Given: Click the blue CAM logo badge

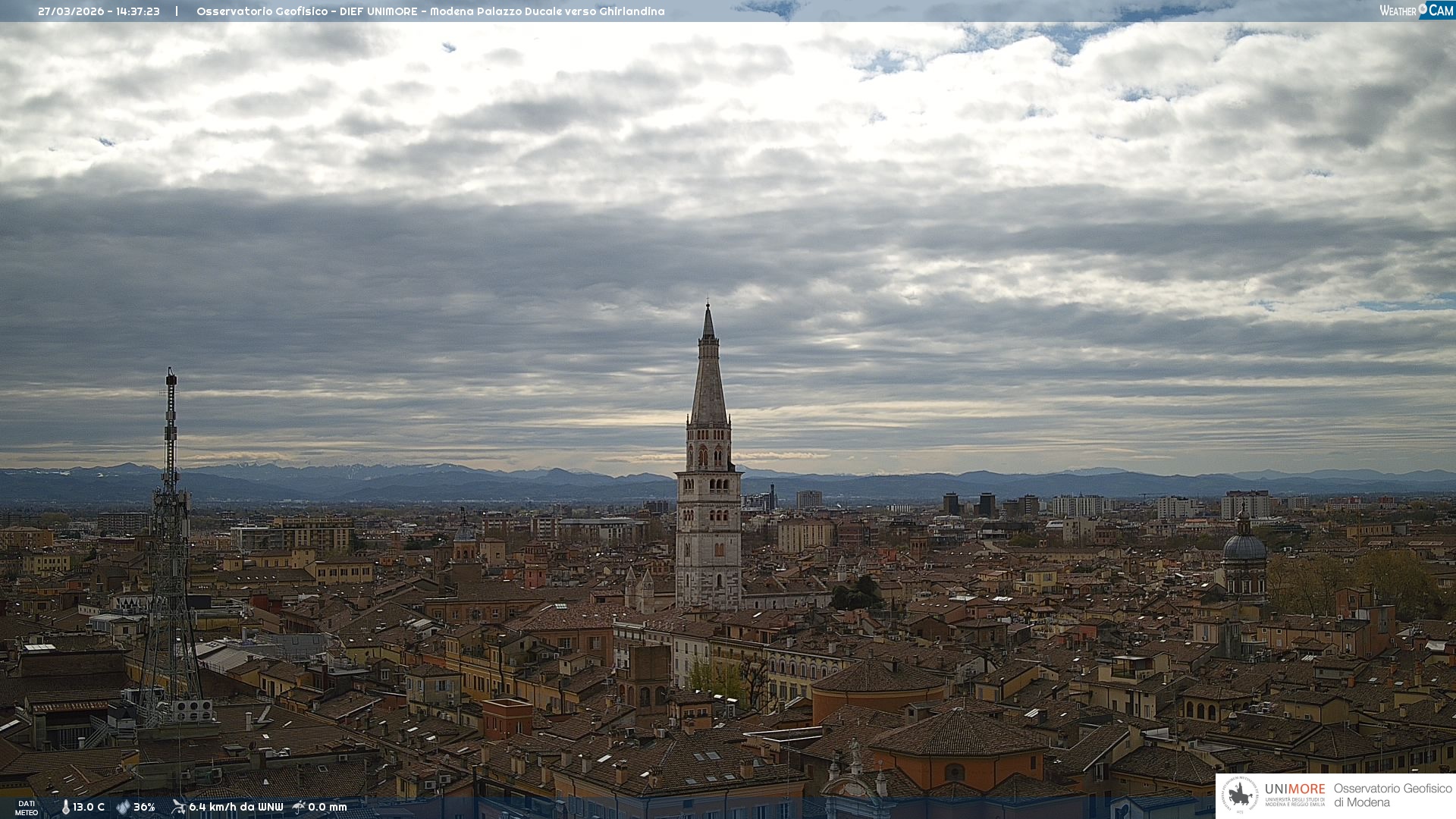Looking at the screenshot, I should pos(1440,11).
